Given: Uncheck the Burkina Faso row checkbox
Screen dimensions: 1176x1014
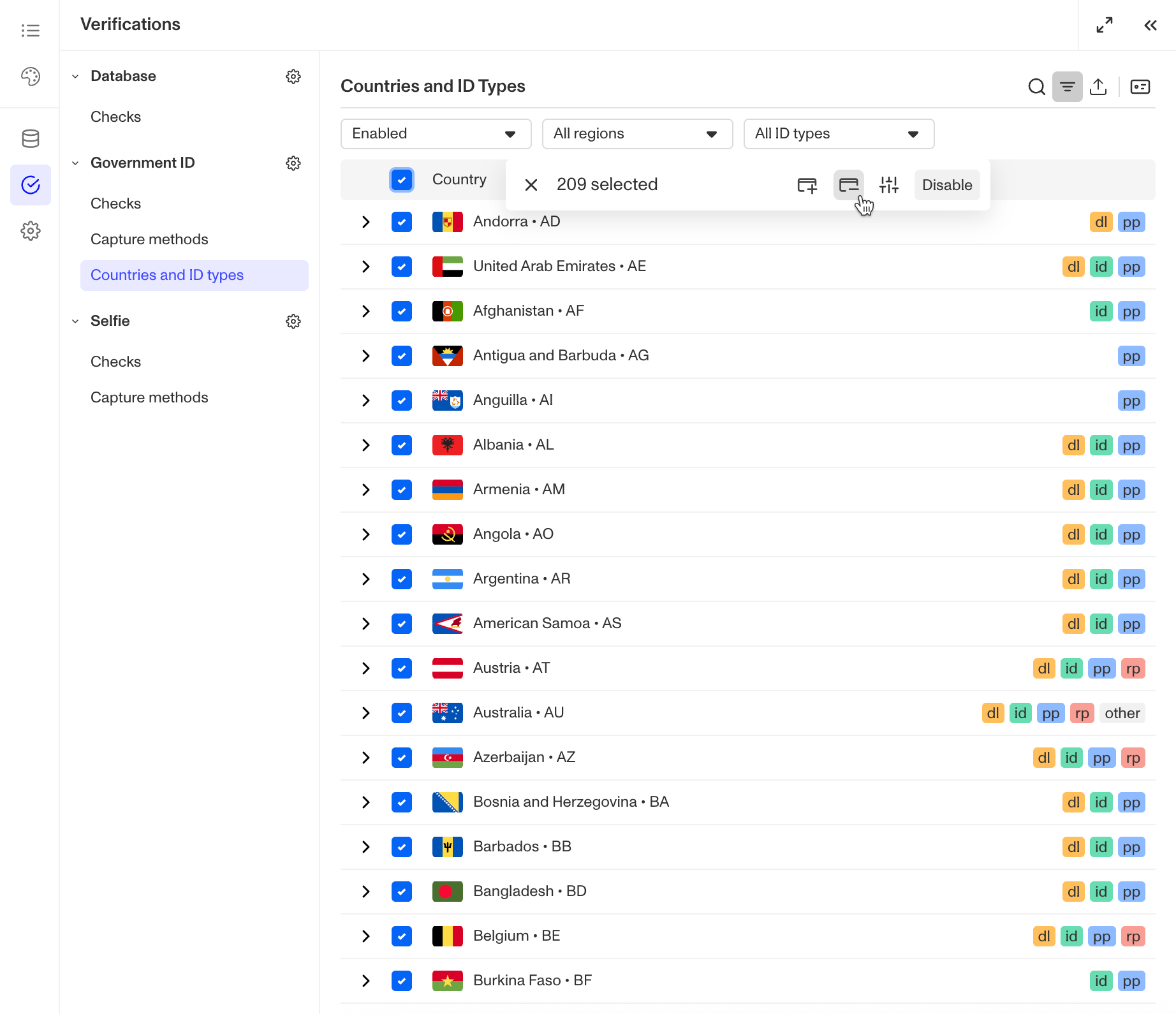Looking at the screenshot, I should tap(402, 981).
